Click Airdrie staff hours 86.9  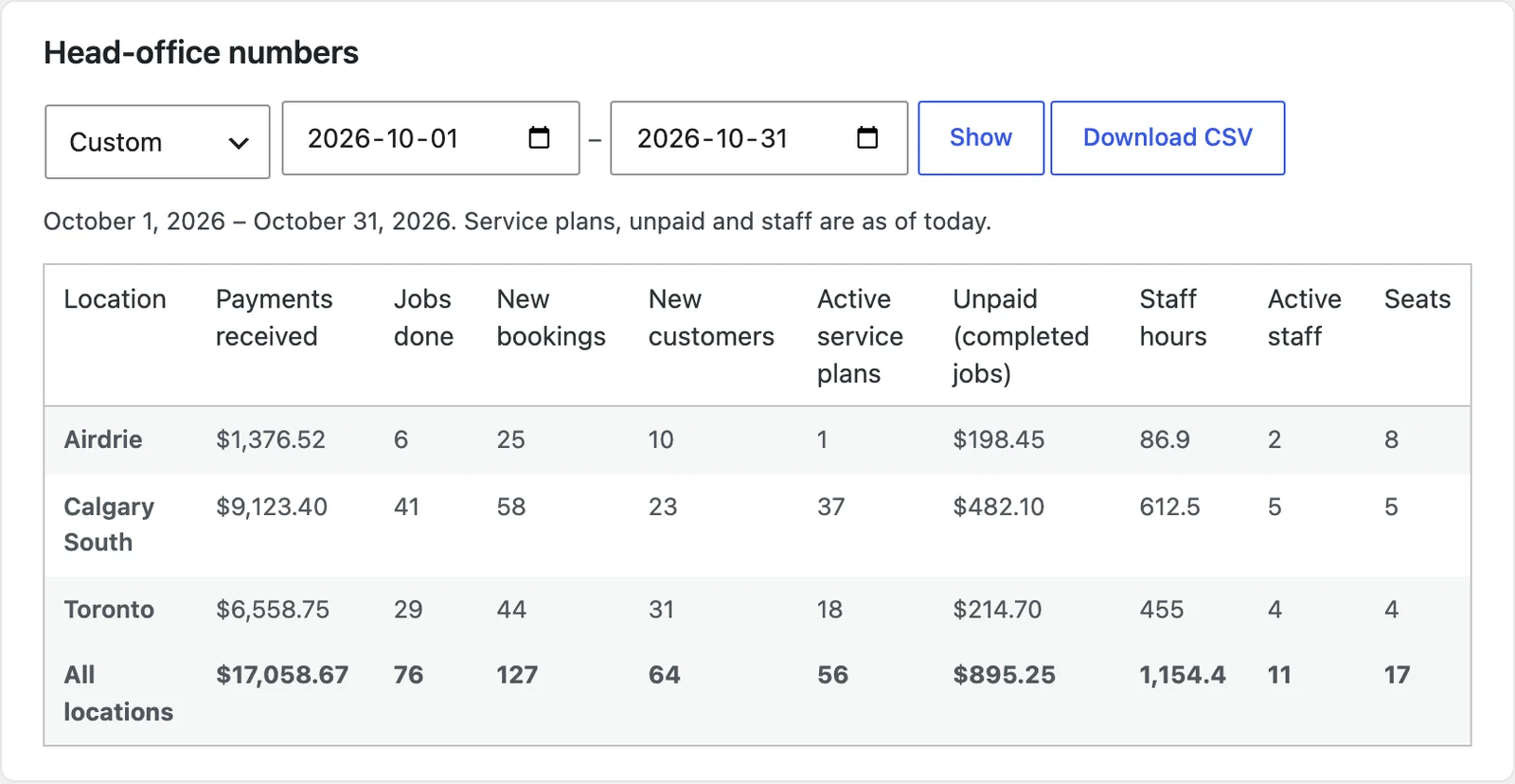(x=1165, y=439)
